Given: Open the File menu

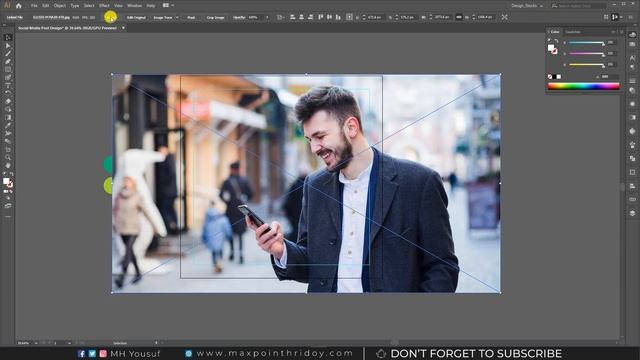Looking at the screenshot, I should pos(34,6).
